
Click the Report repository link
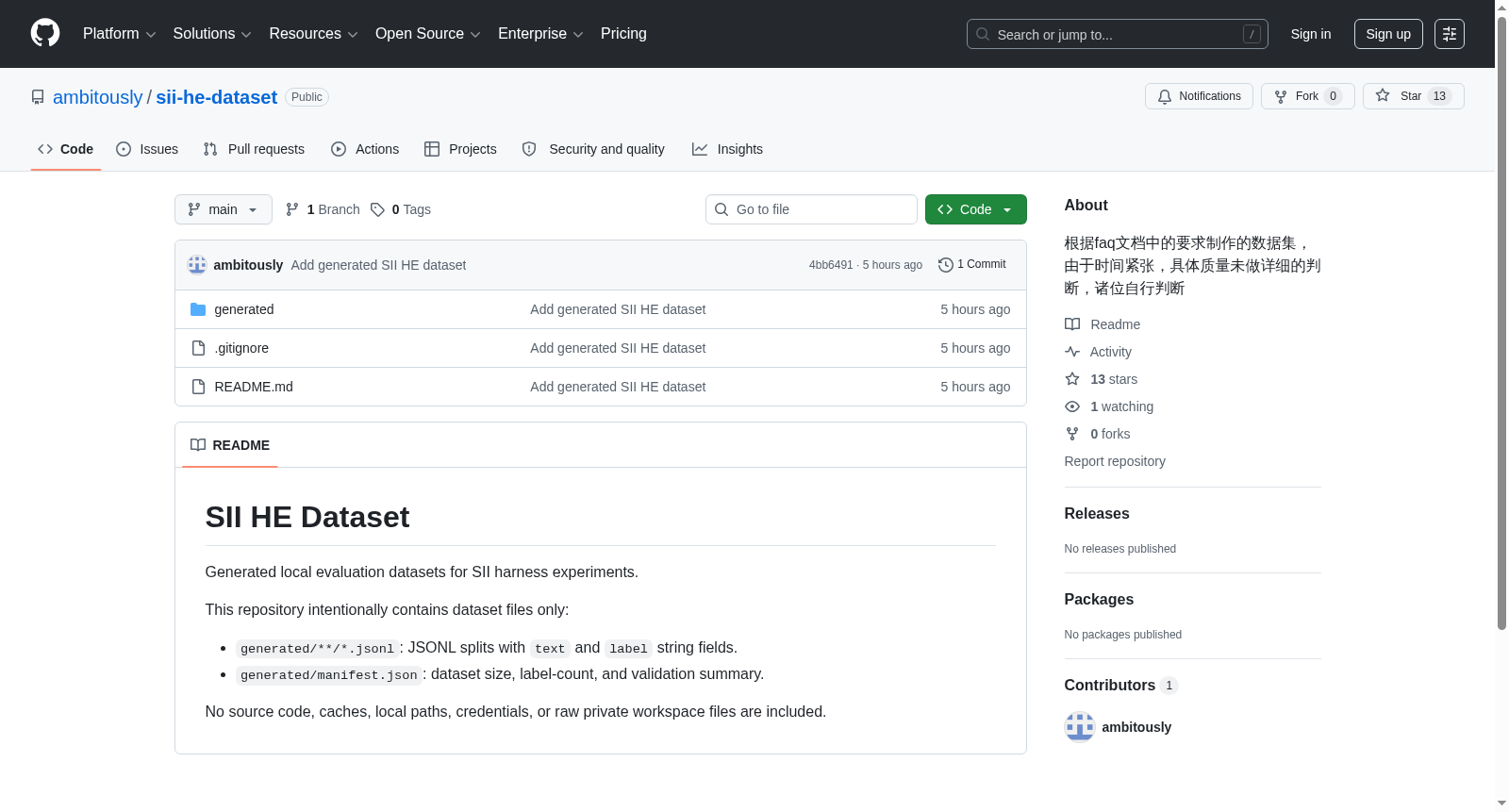pos(1115,461)
